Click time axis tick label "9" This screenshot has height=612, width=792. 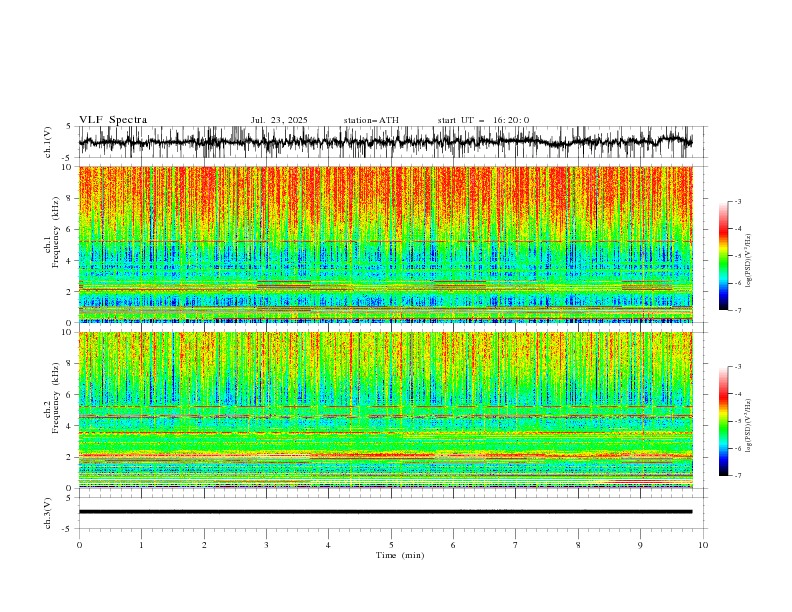(x=640, y=545)
